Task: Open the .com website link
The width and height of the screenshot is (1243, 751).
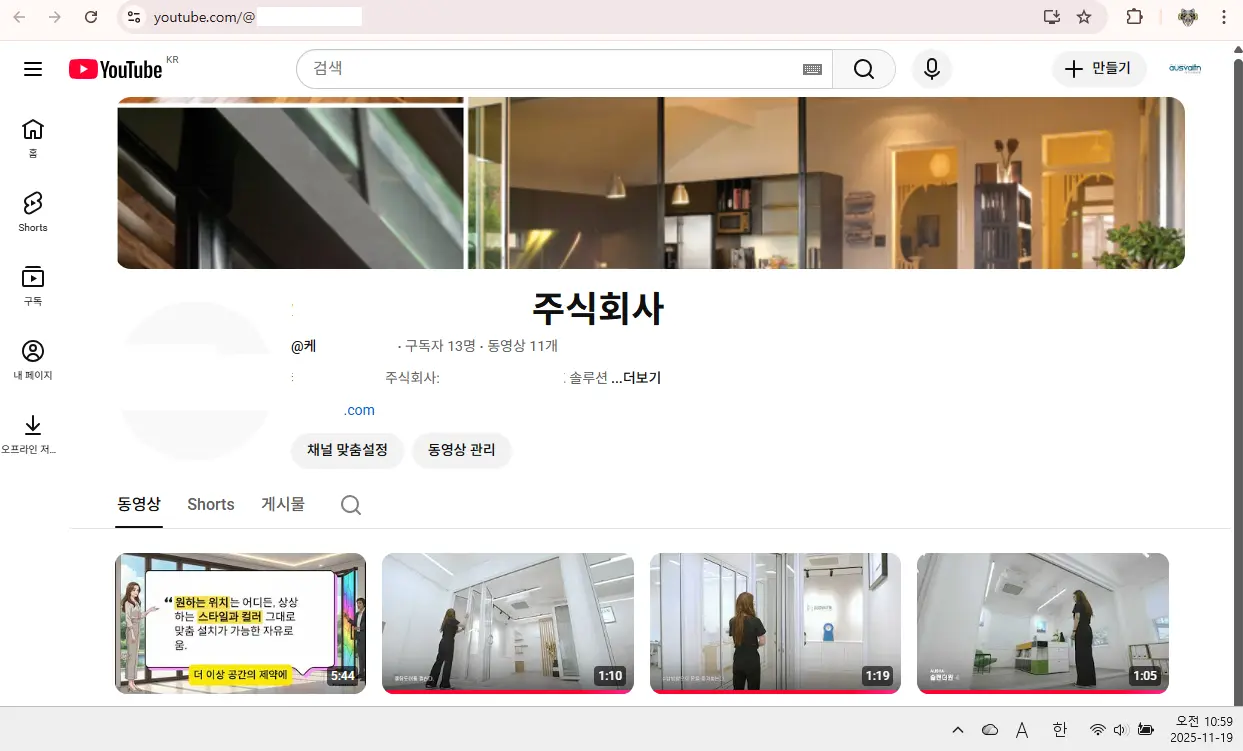Action: 359,410
